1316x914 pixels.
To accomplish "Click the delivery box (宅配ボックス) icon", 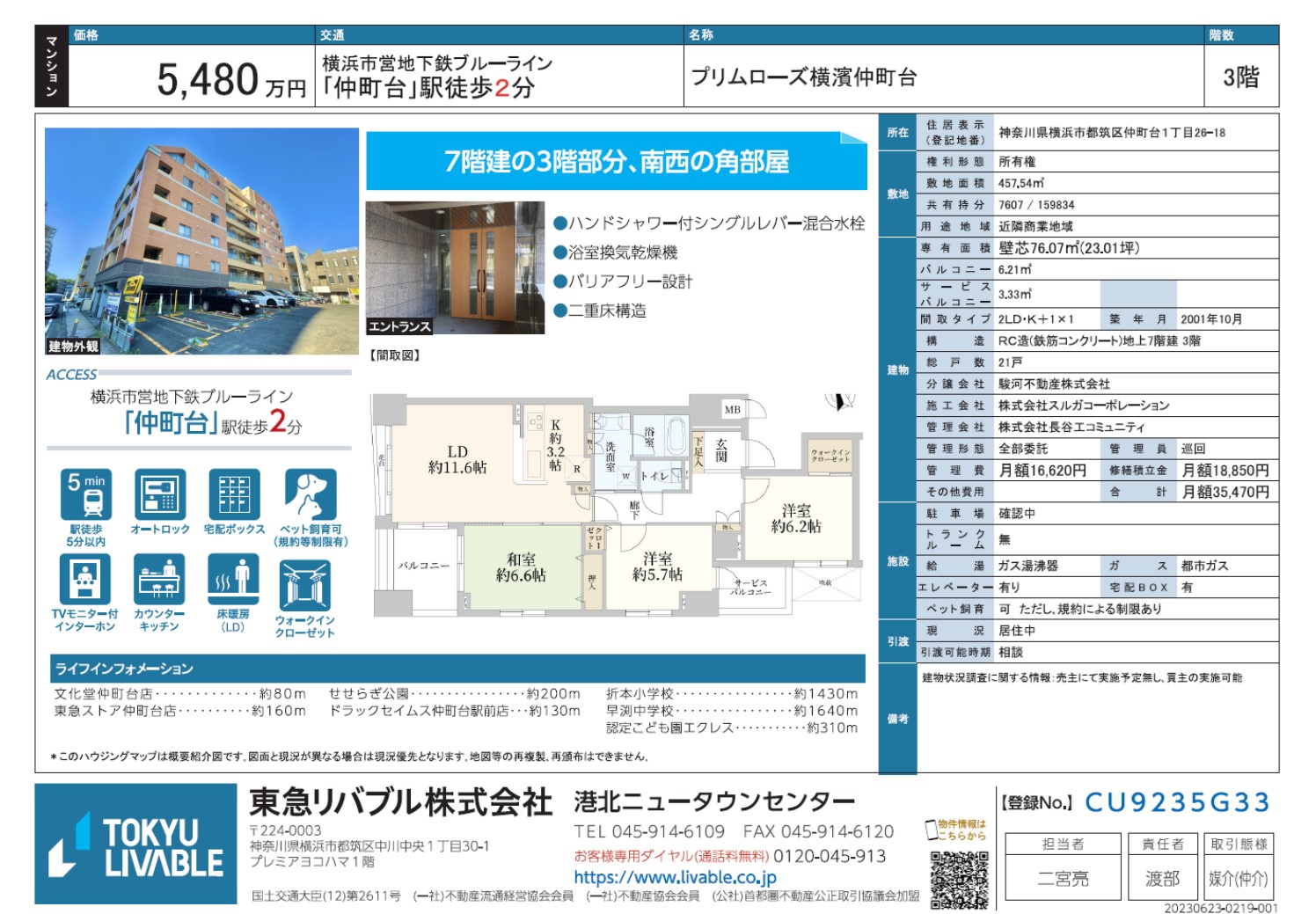I will [234, 494].
